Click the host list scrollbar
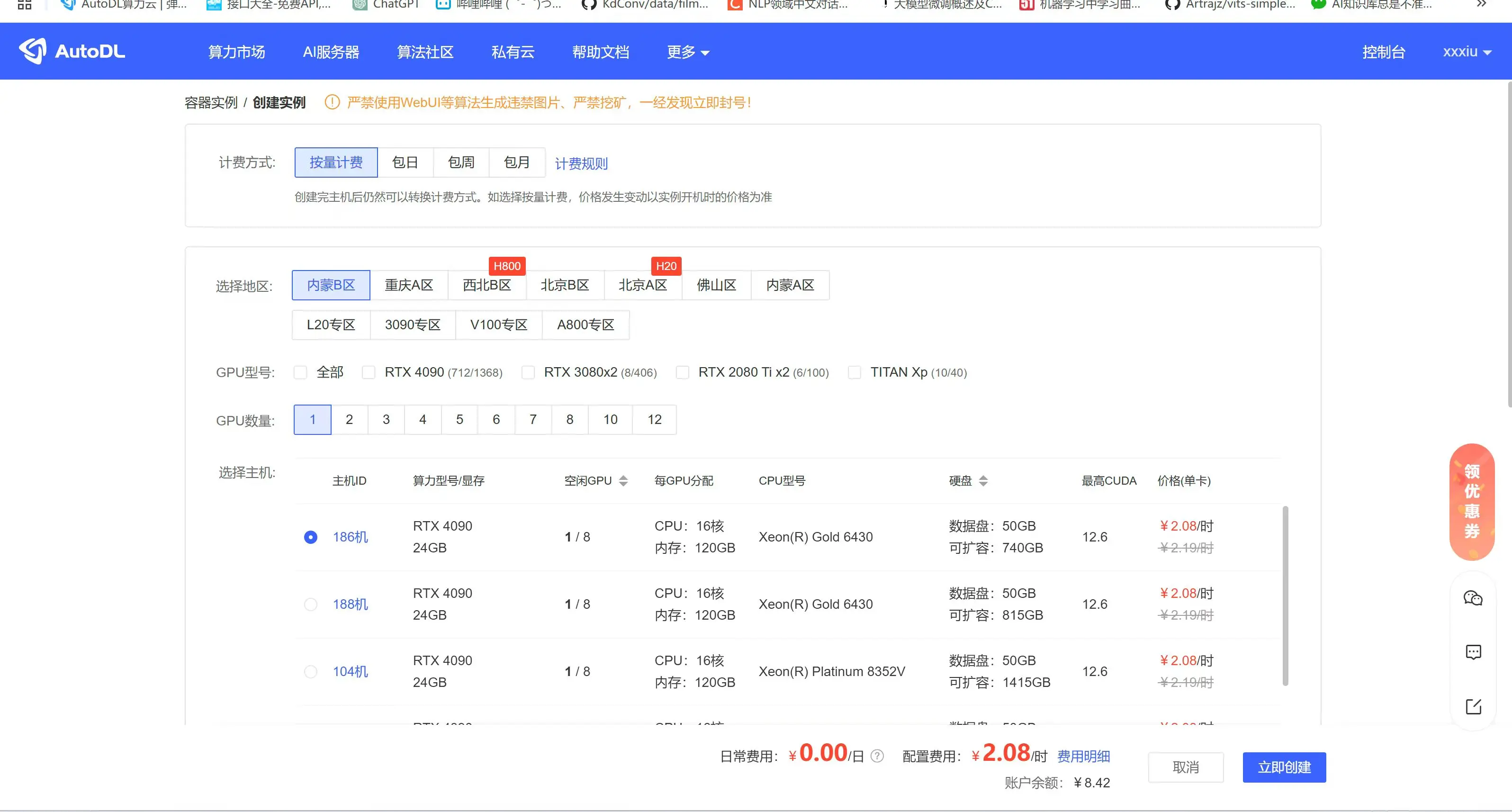The height and width of the screenshot is (812, 1512). click(1285, 596)
